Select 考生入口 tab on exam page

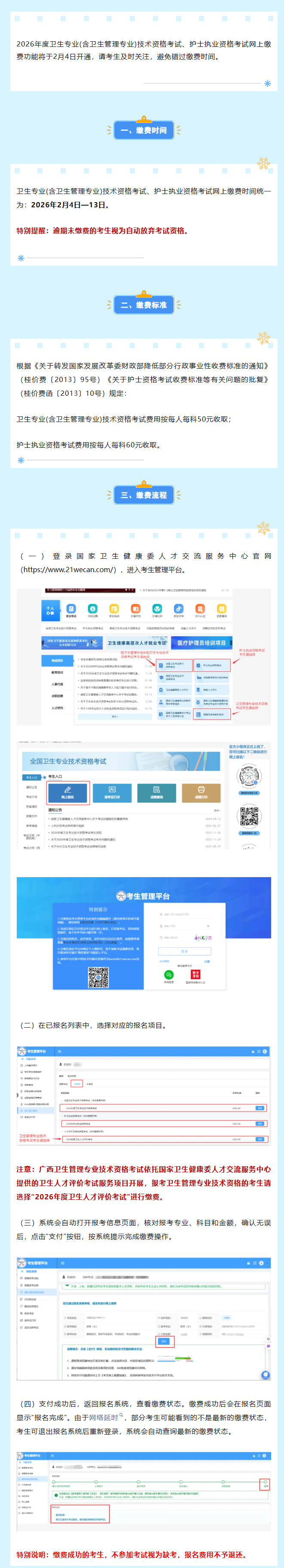click(x=32, y=777)
